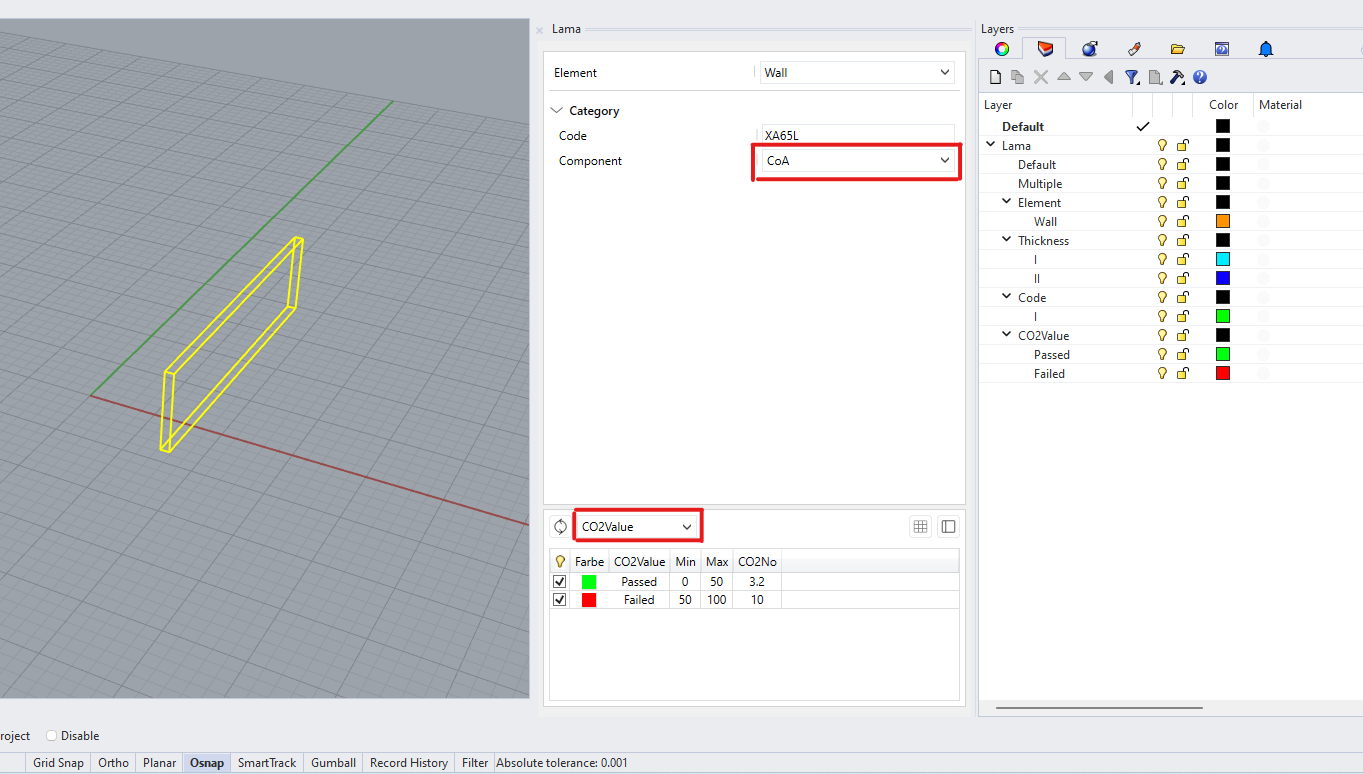Open the layer filter funnel icon
Screen dimensions: 1363x774
pos(1132,77)
